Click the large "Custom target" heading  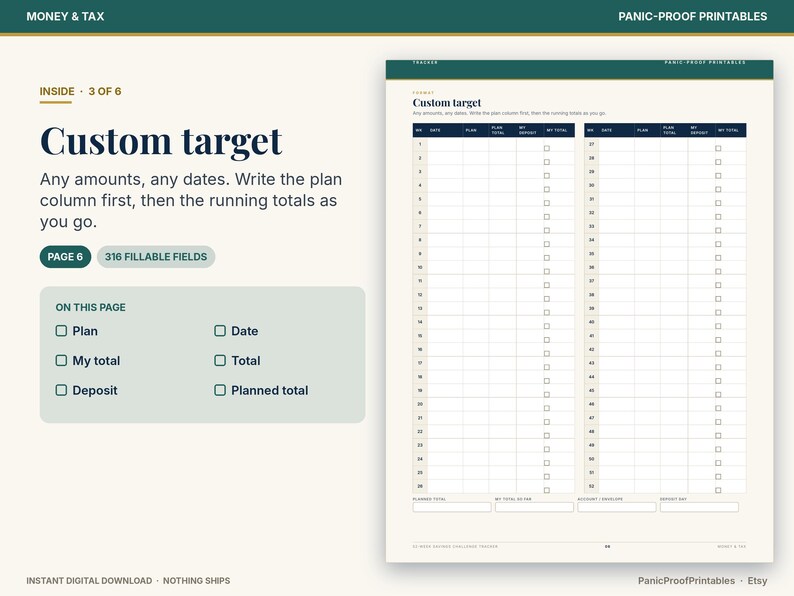click(x=161, y=141)
